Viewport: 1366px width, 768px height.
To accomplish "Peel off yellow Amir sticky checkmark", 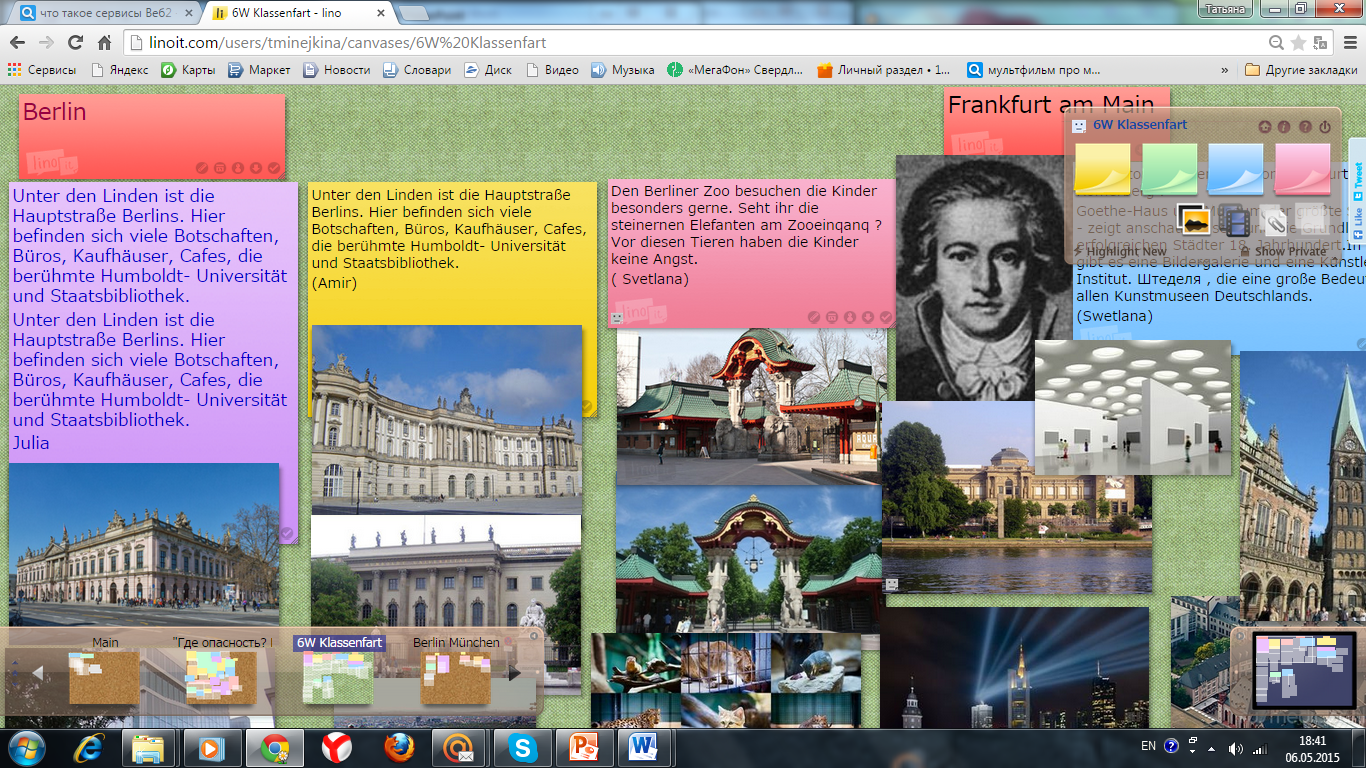I will [588, 407].
